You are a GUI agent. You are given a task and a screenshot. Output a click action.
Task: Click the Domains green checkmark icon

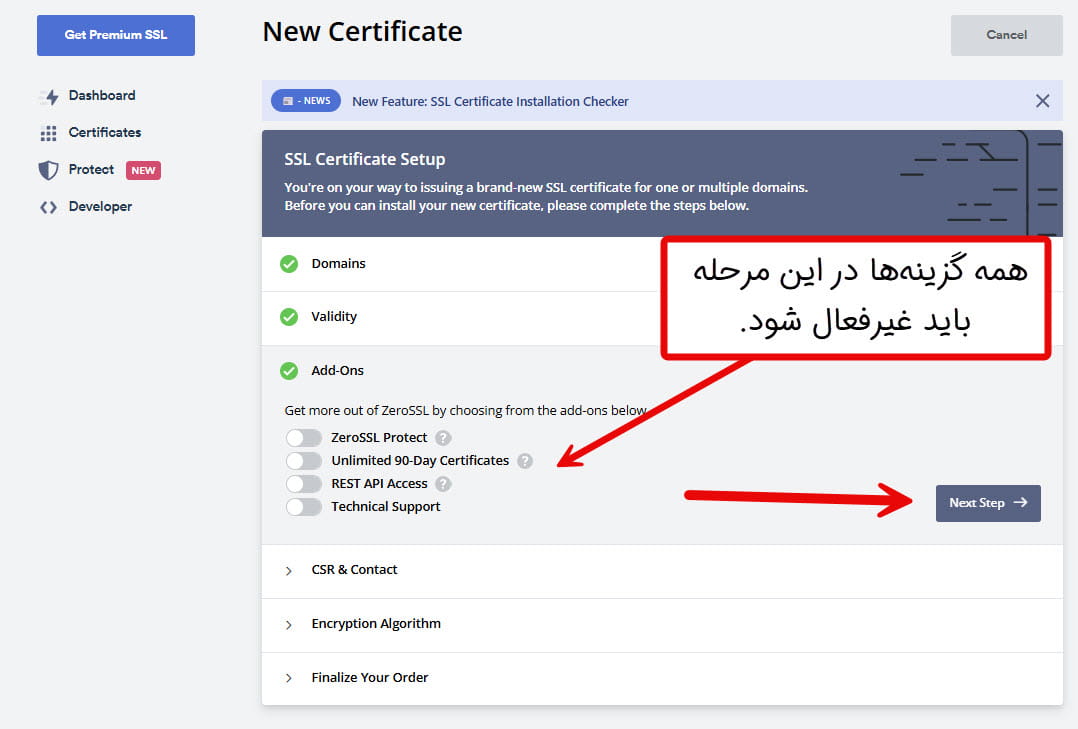[289, 264]
